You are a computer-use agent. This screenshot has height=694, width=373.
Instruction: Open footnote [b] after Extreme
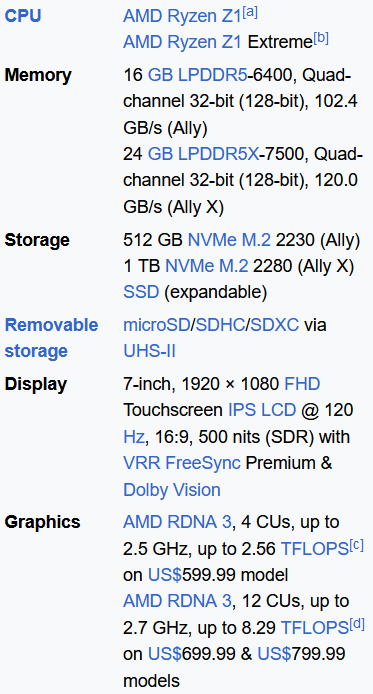pyautogui.click(x=321, y=39)
